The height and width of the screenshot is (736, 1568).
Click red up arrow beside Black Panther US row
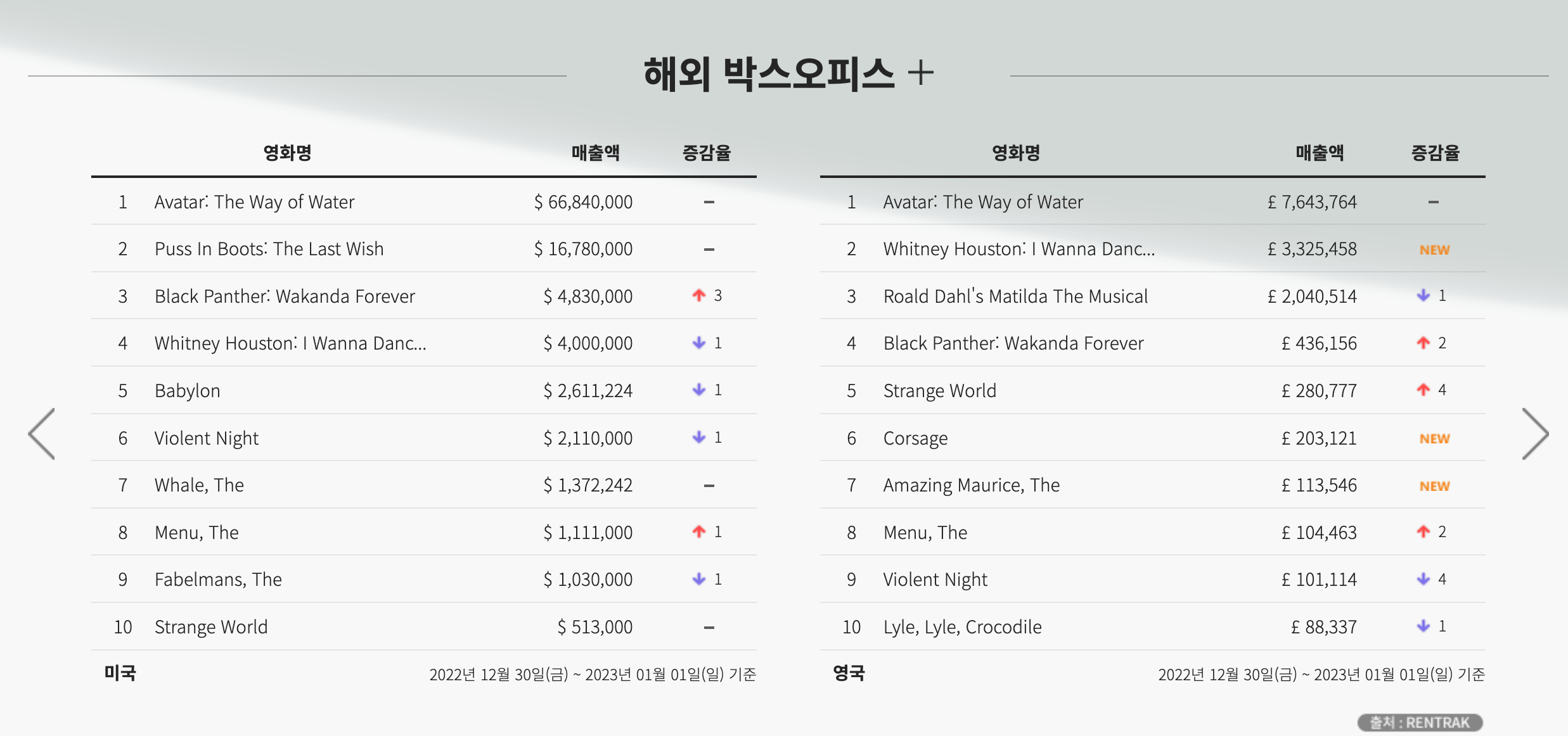[698, 296]
